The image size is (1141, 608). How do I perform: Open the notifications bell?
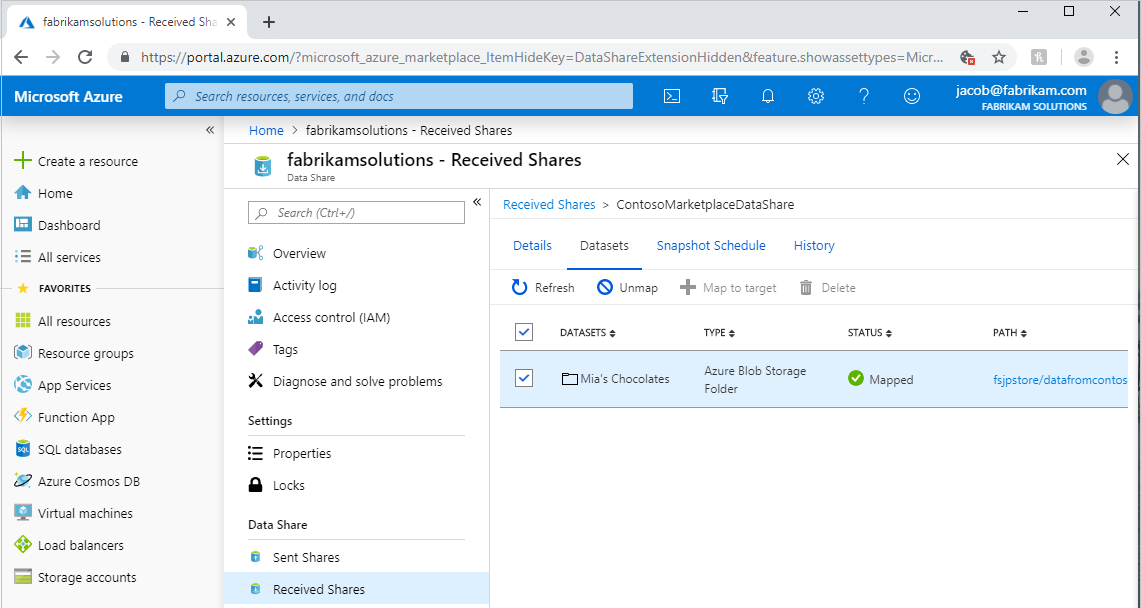[768, 96]
